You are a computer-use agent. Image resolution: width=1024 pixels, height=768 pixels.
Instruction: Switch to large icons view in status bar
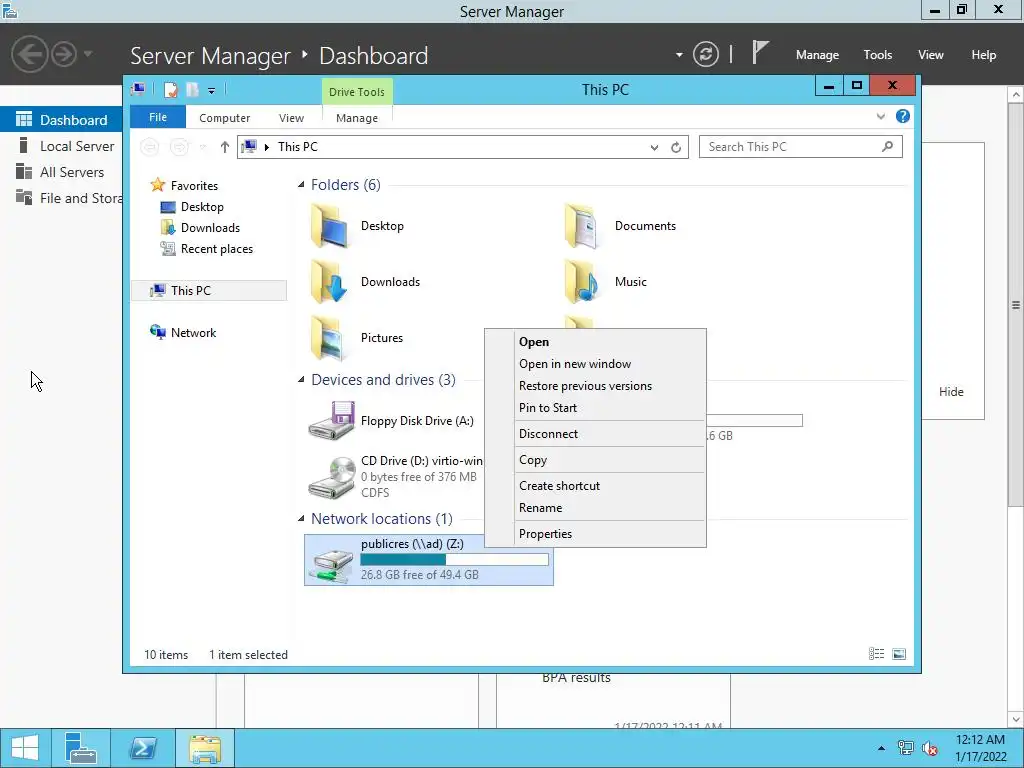tap(899, 654)
